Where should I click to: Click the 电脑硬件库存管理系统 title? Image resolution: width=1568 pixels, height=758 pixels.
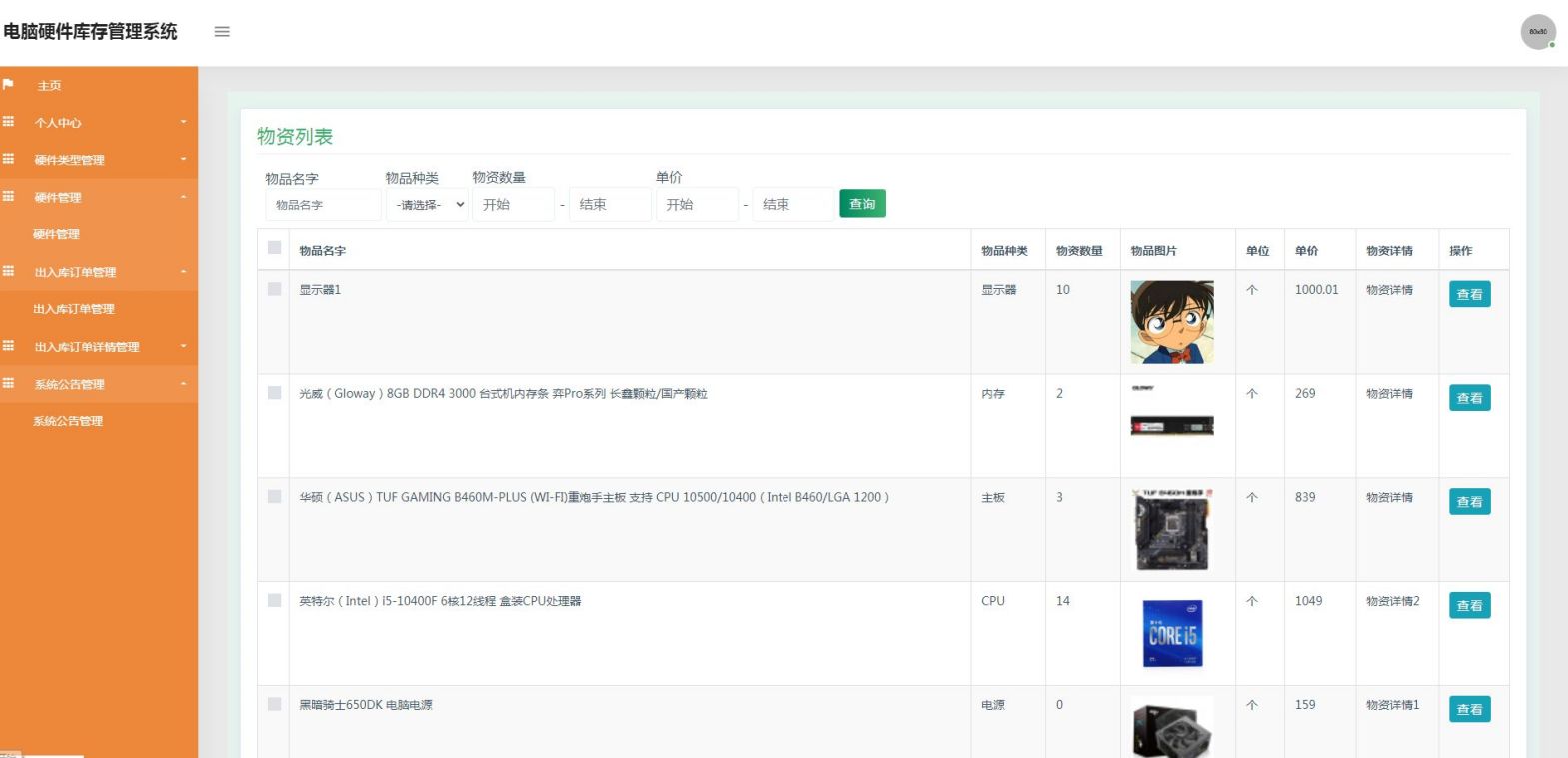[90, 32]
